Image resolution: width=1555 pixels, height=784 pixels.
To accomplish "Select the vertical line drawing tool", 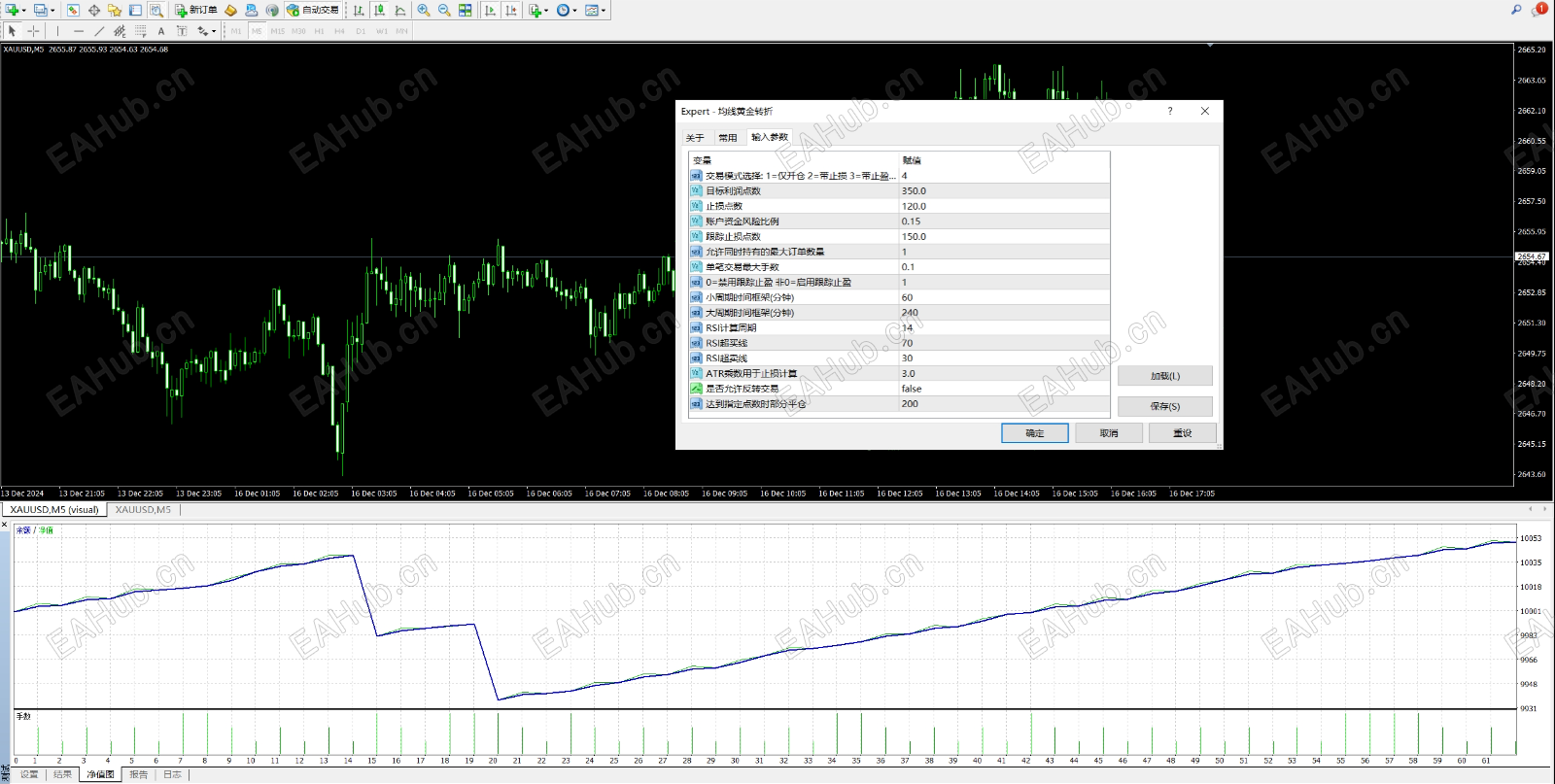I will pyautogui.click(x=57, y=31).
